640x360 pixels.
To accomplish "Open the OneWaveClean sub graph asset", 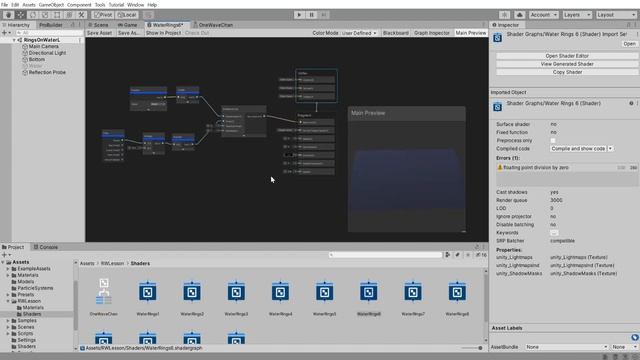I will 104,297.
